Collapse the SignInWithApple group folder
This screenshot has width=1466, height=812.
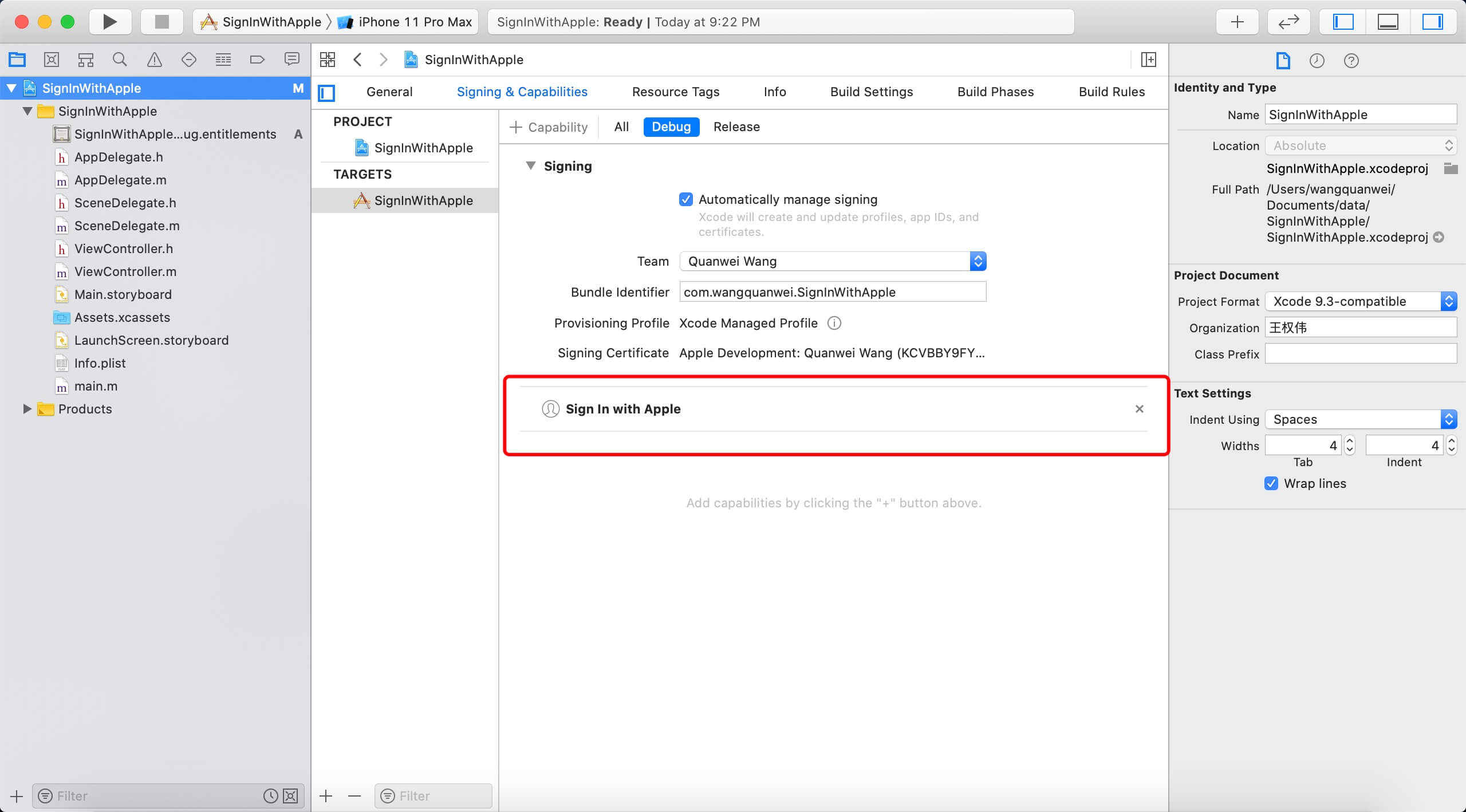pyautogui.click(x=27, y=111)
